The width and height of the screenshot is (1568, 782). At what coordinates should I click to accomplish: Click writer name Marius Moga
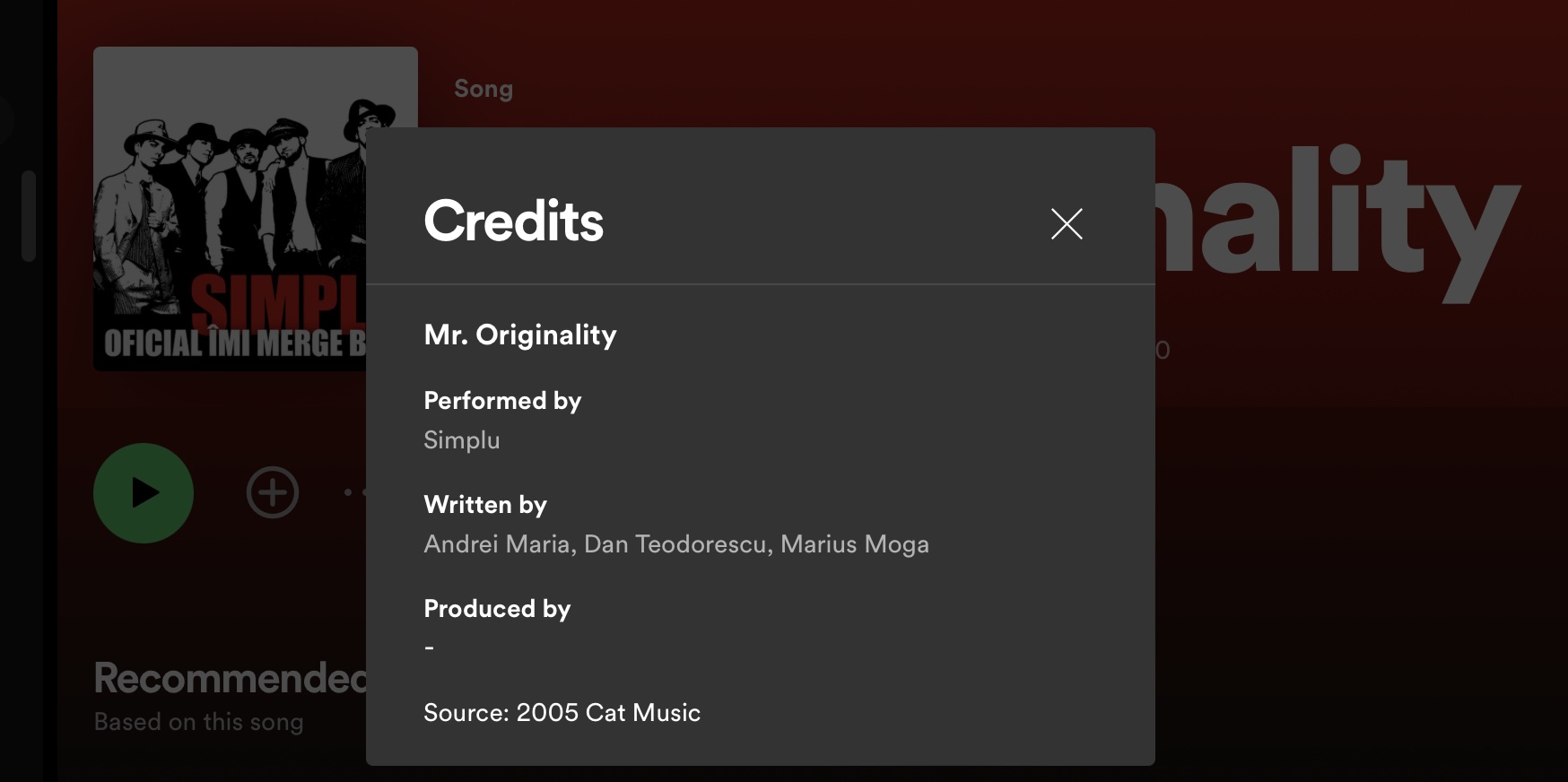(854, 544)
